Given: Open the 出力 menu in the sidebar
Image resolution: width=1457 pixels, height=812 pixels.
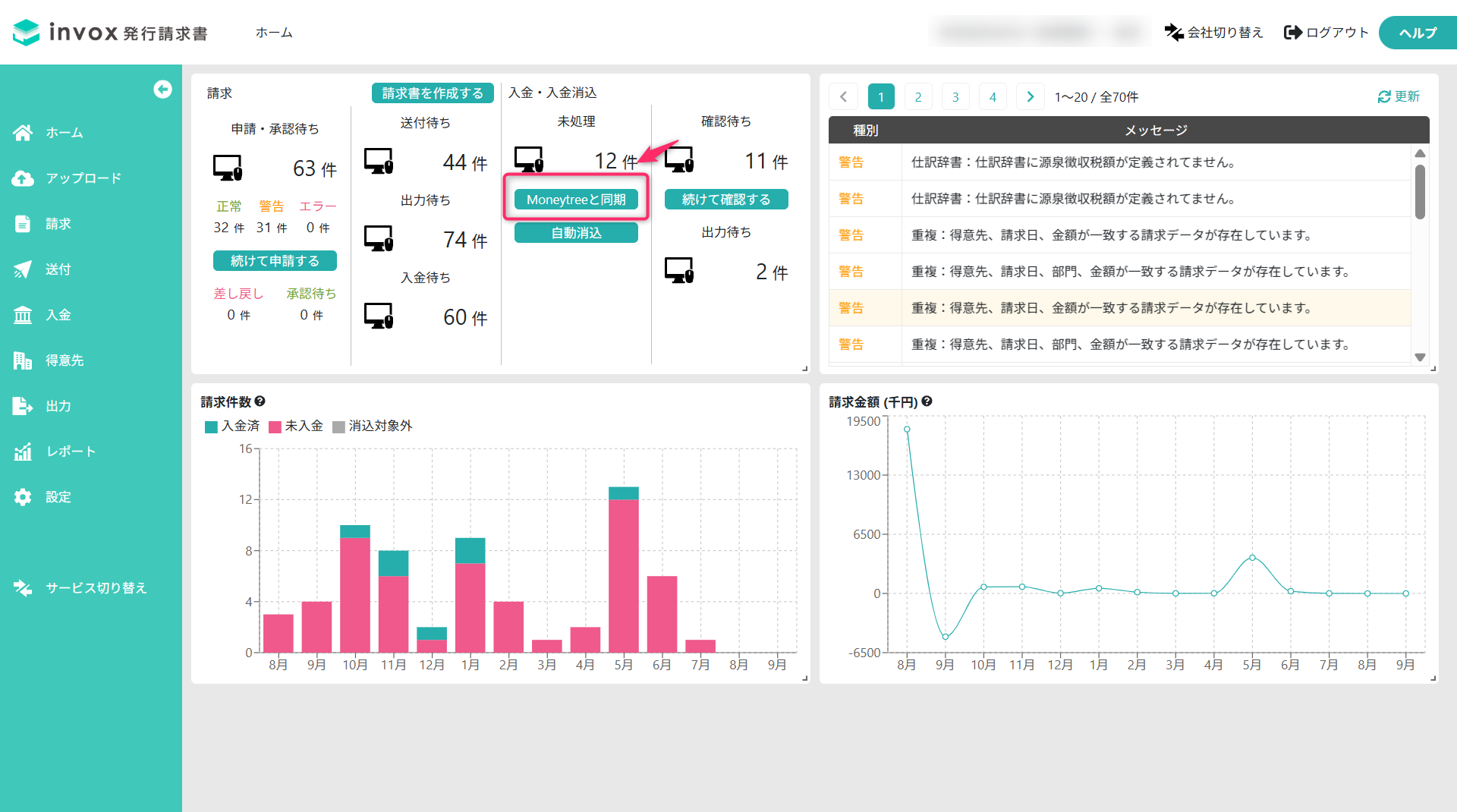Looking at the screenshot, I should click(58, 406).
